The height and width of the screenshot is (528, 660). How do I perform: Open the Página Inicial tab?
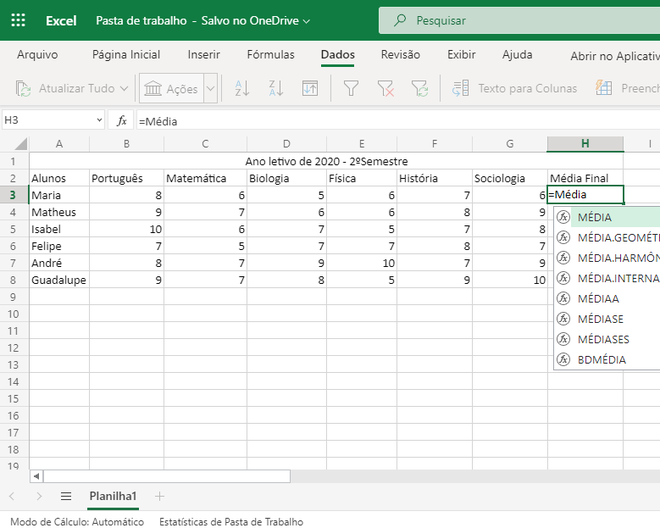click(126, 55)
